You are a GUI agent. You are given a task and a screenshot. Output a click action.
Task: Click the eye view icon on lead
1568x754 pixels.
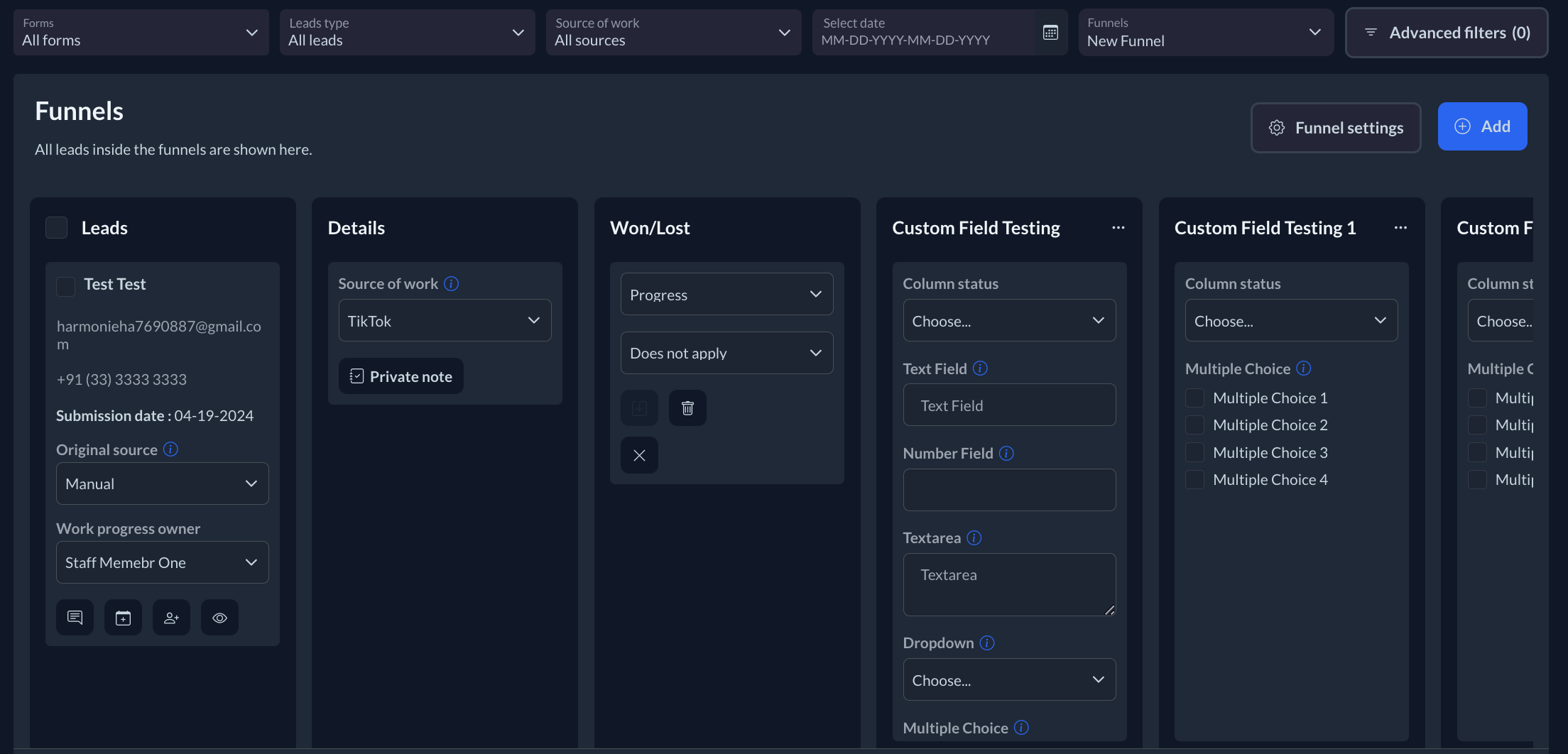click(219, 618)
